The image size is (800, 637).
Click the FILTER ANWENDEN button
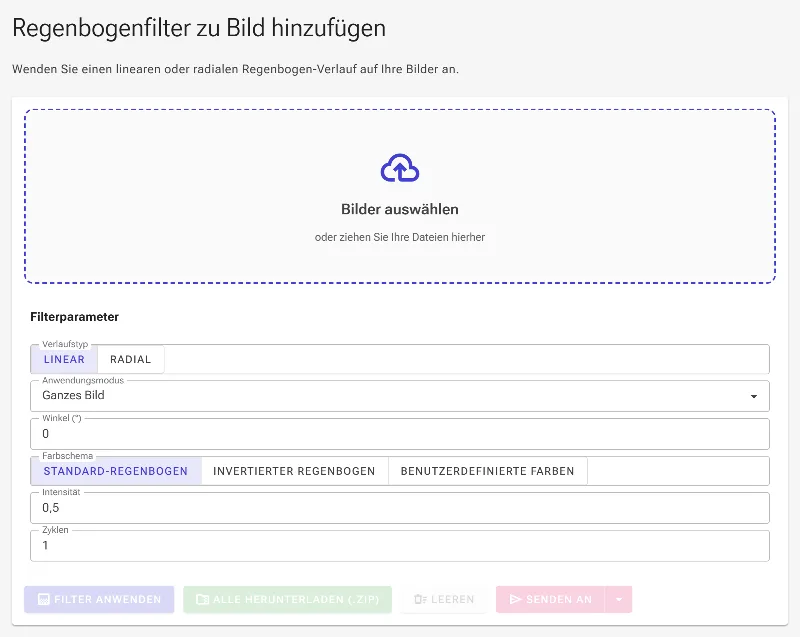[x=99, y=599]
